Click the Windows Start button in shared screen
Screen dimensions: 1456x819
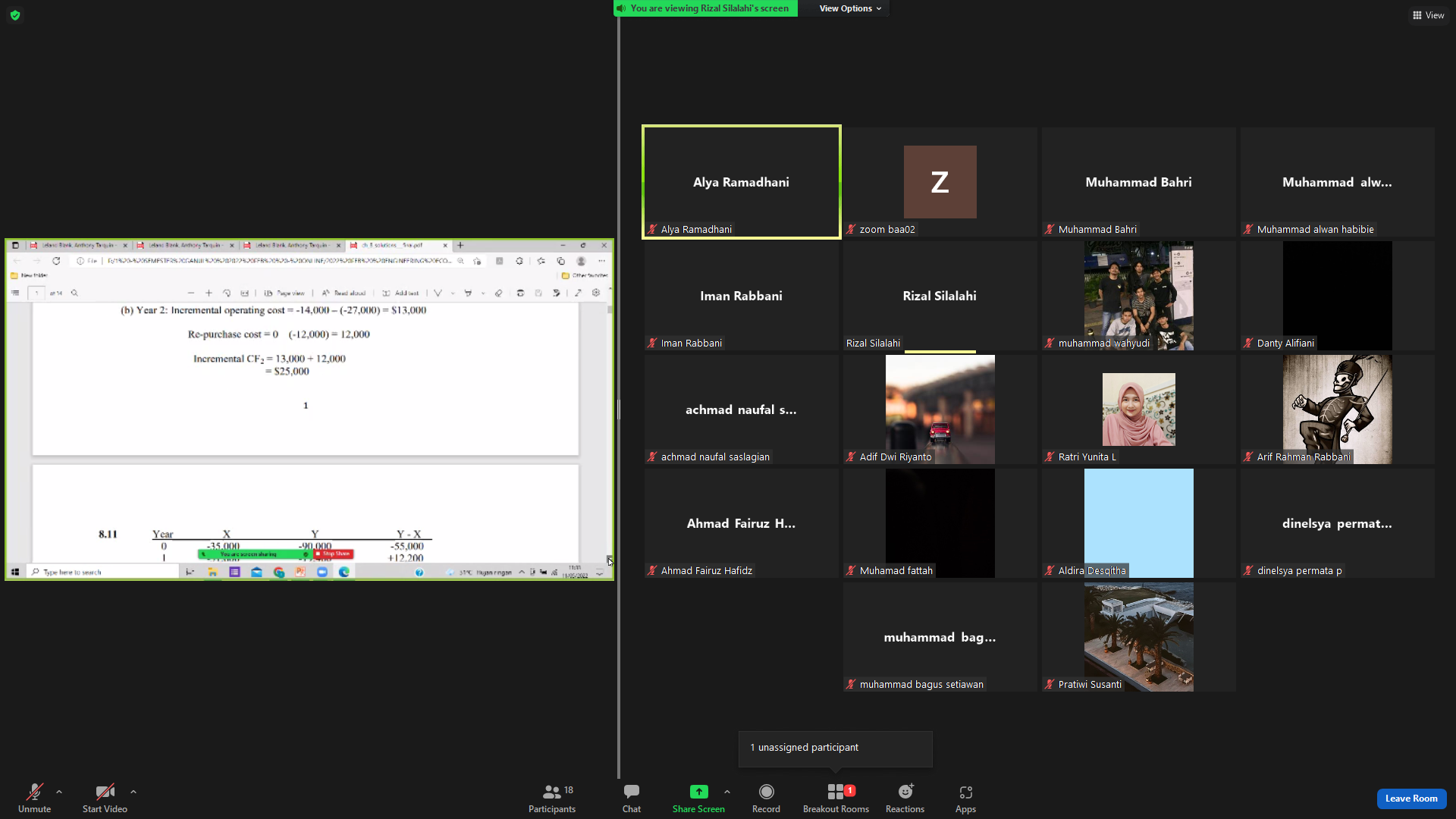pyautogui.click(x=15, y=573)
